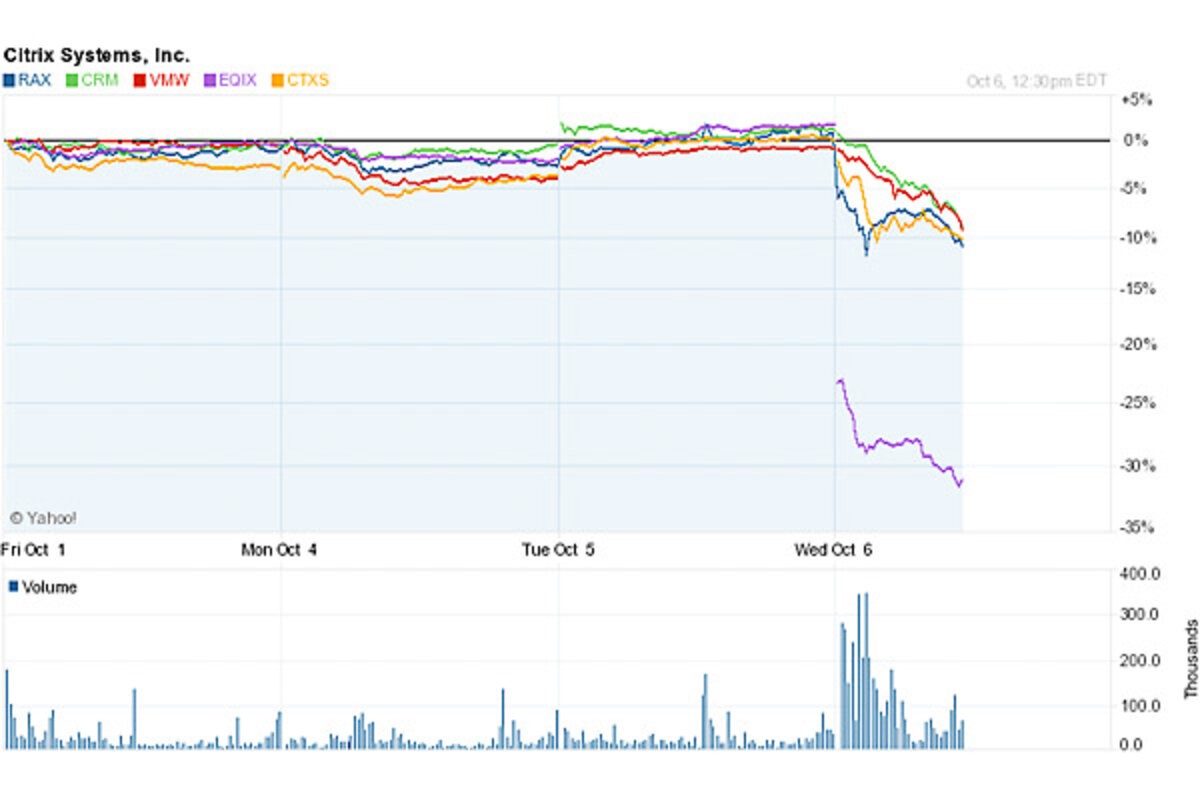Screen dimensions: 1200x800
Task: Click the Volume legend swatch
Action: pyautogui.click(x=13, y=586)
